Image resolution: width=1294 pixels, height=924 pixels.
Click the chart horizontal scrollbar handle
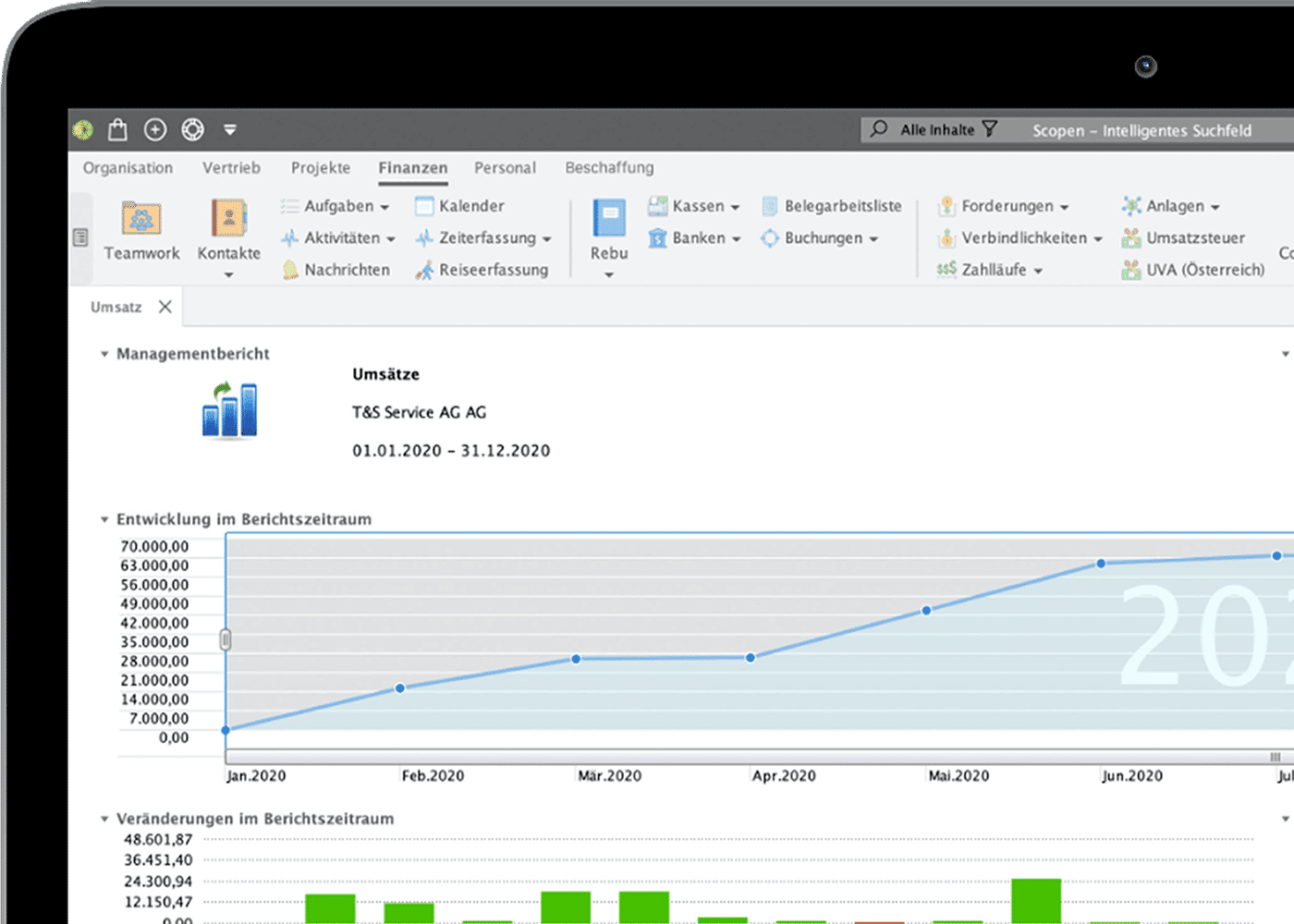point(1275,757)
